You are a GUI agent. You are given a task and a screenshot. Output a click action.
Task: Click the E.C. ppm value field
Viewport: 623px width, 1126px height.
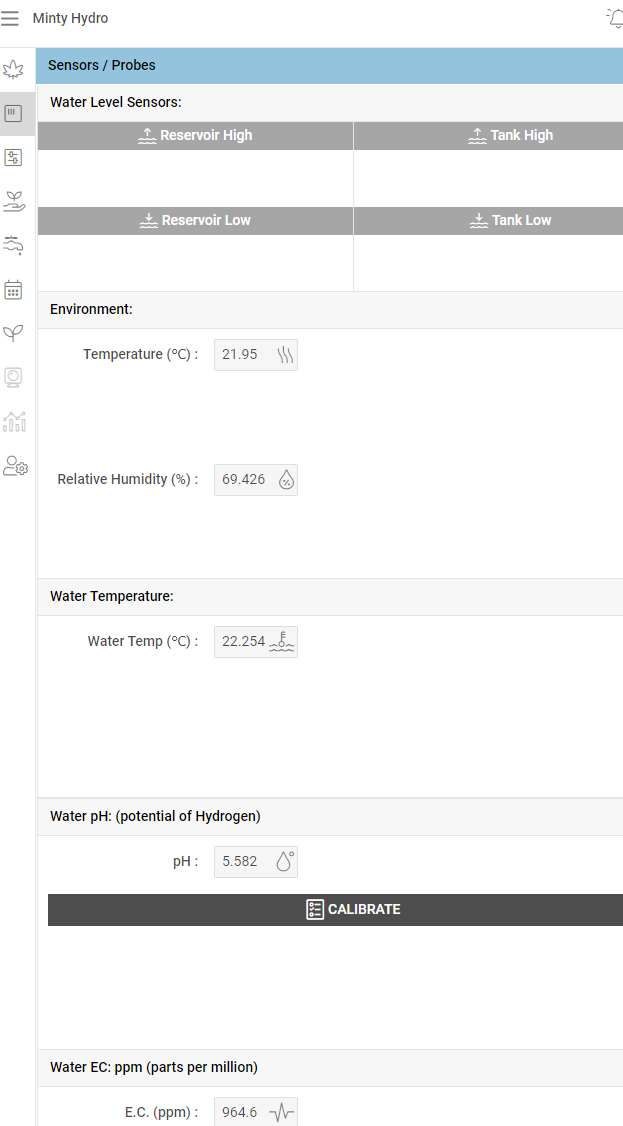(242, 1112)
